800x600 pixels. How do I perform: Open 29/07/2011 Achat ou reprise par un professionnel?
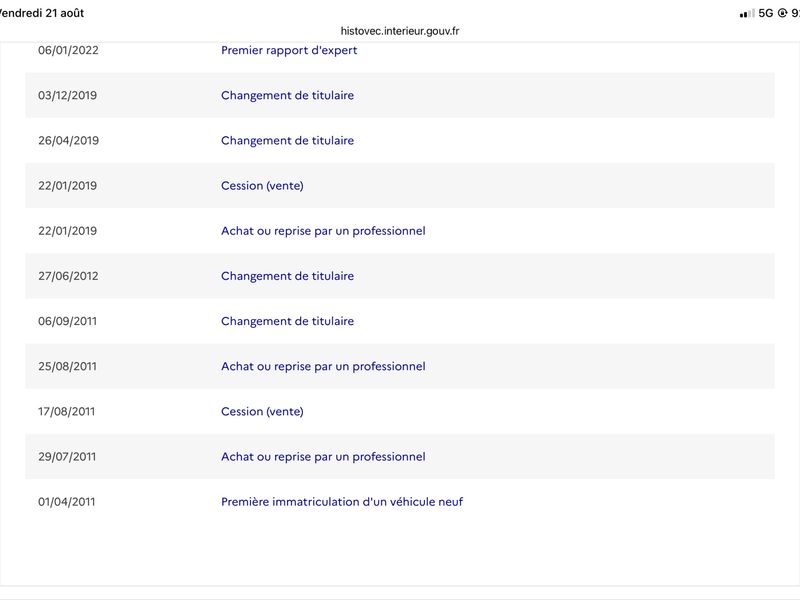coord(323,457)
